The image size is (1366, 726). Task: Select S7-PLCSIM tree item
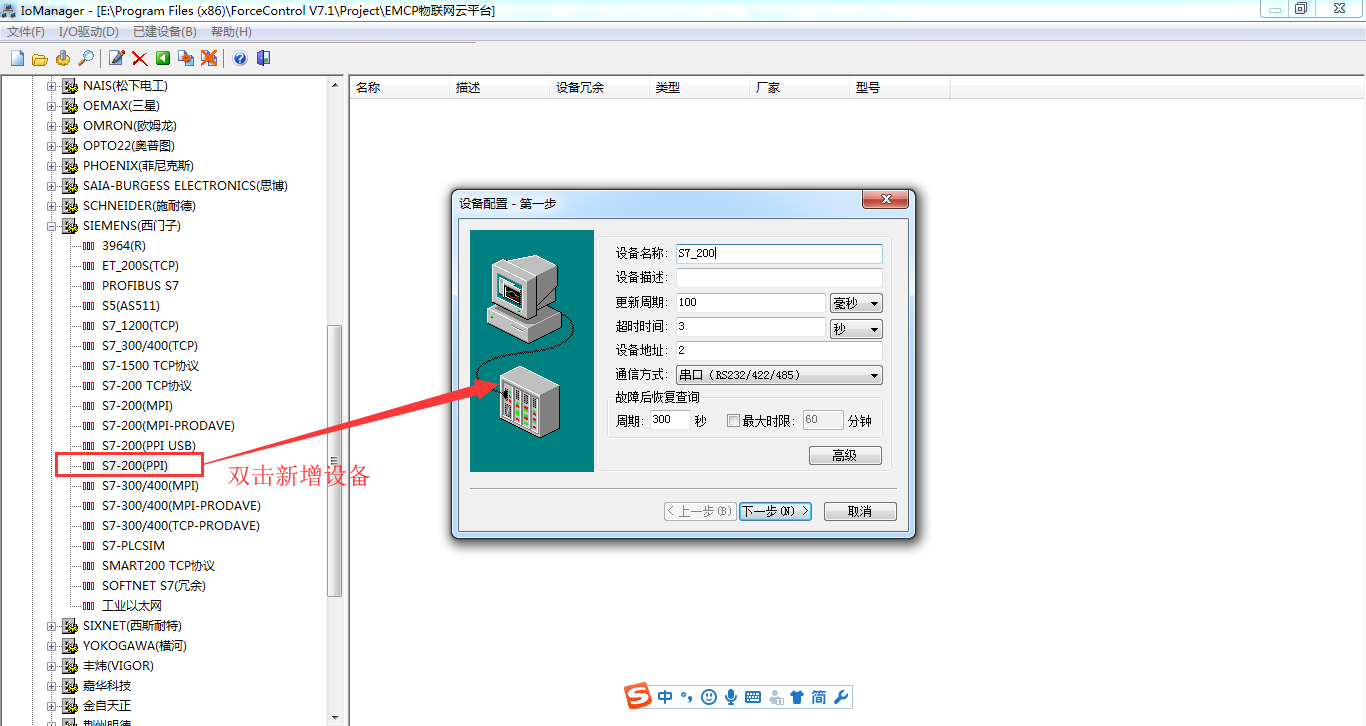click(x=133, y=546)
